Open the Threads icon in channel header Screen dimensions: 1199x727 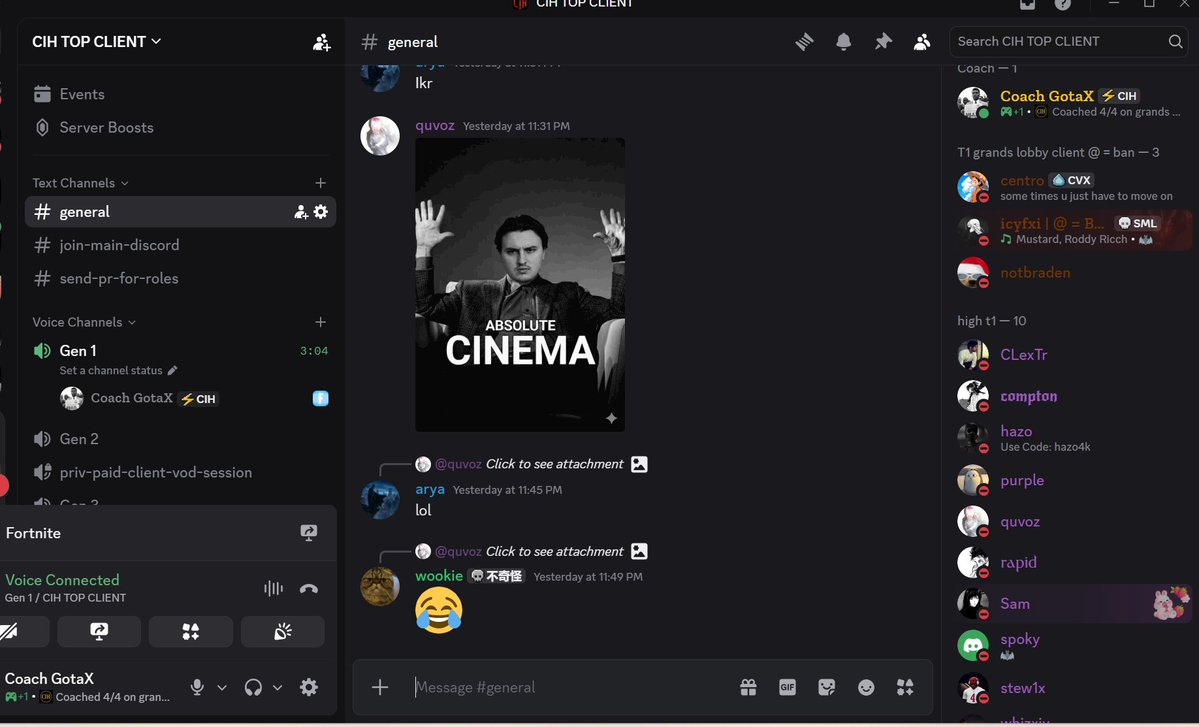click(x=804, y=42)
